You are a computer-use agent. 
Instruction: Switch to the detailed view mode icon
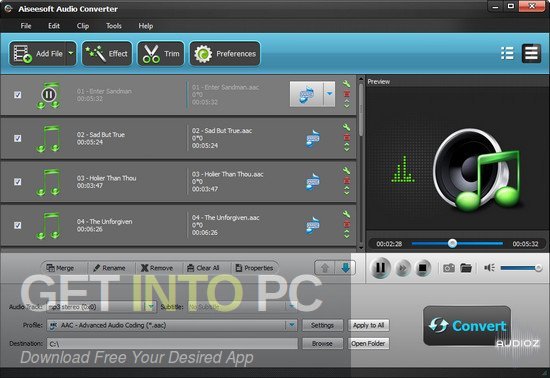pyautogui.click(x=531, y=54)
